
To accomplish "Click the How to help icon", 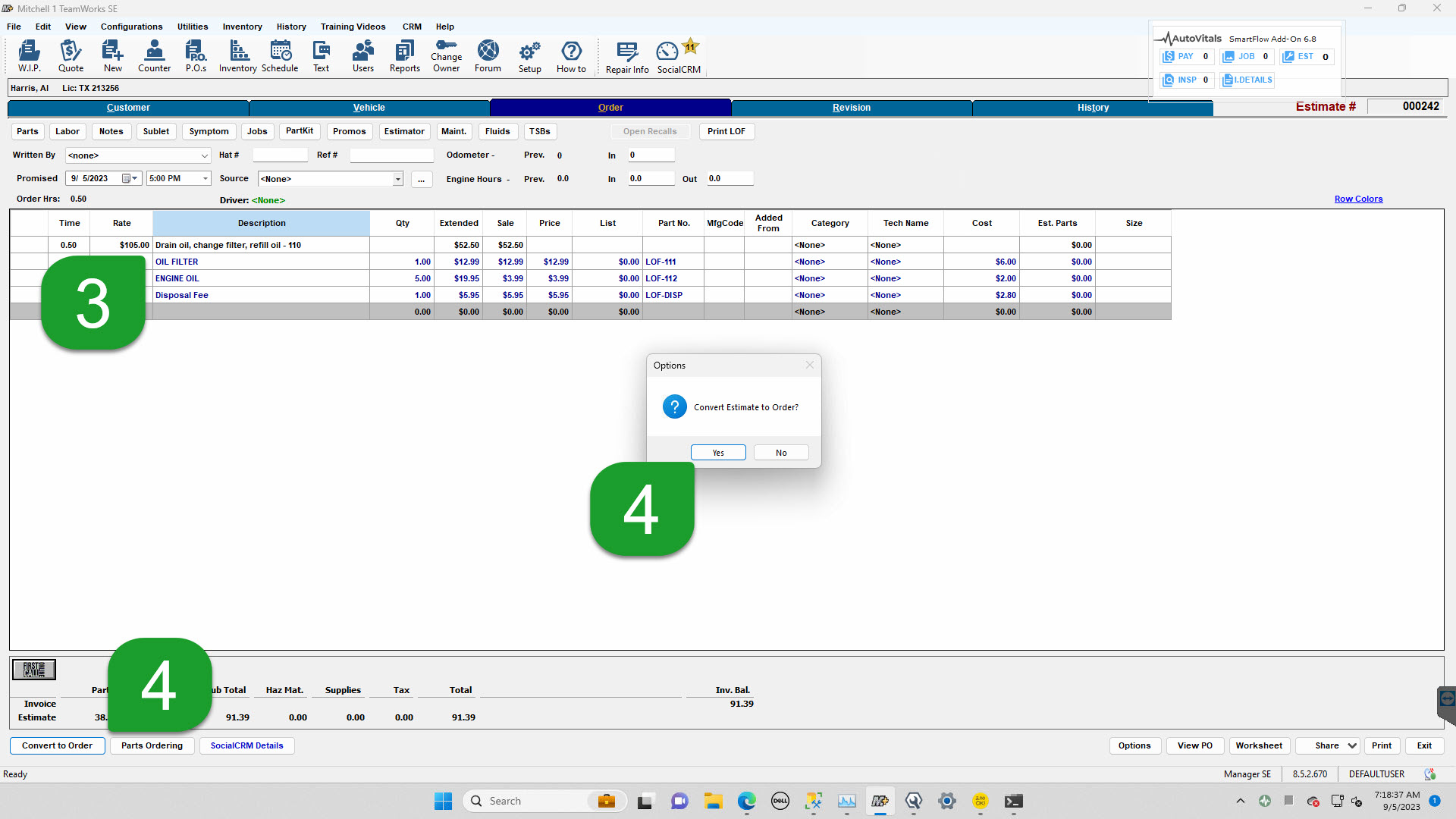I will (571, 56).
